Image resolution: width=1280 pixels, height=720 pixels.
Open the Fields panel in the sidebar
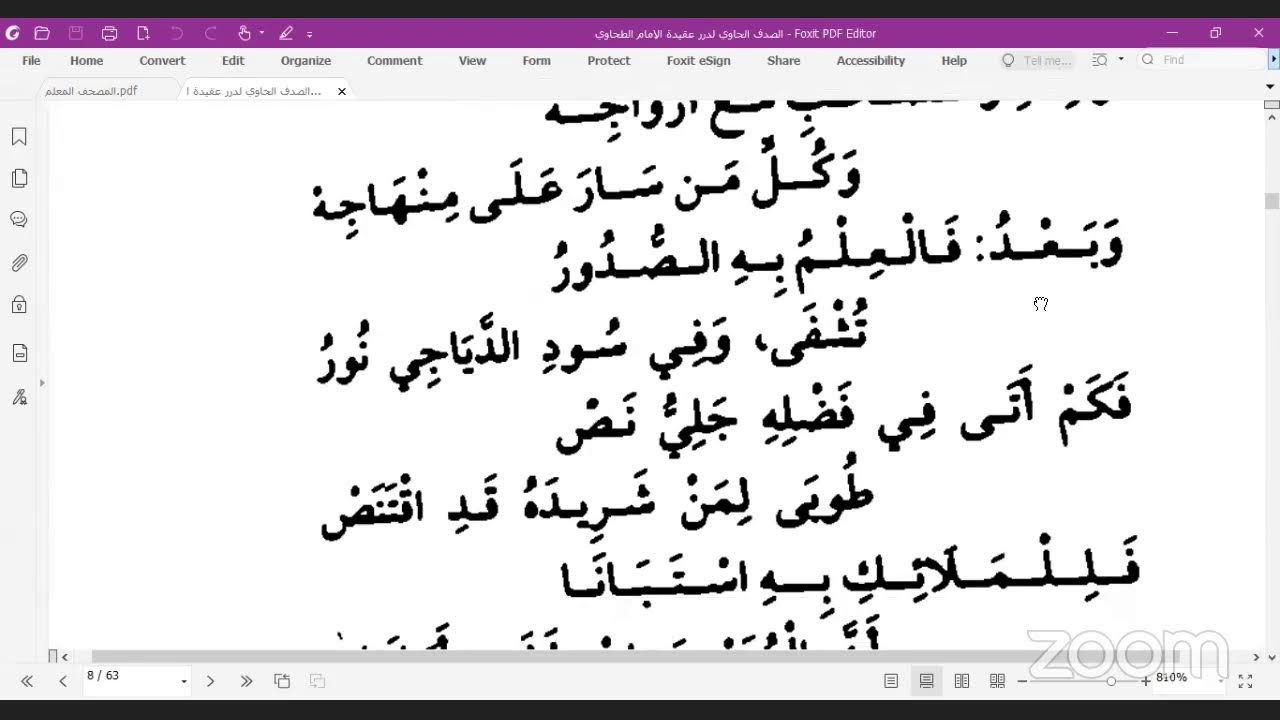click(19, 353)
